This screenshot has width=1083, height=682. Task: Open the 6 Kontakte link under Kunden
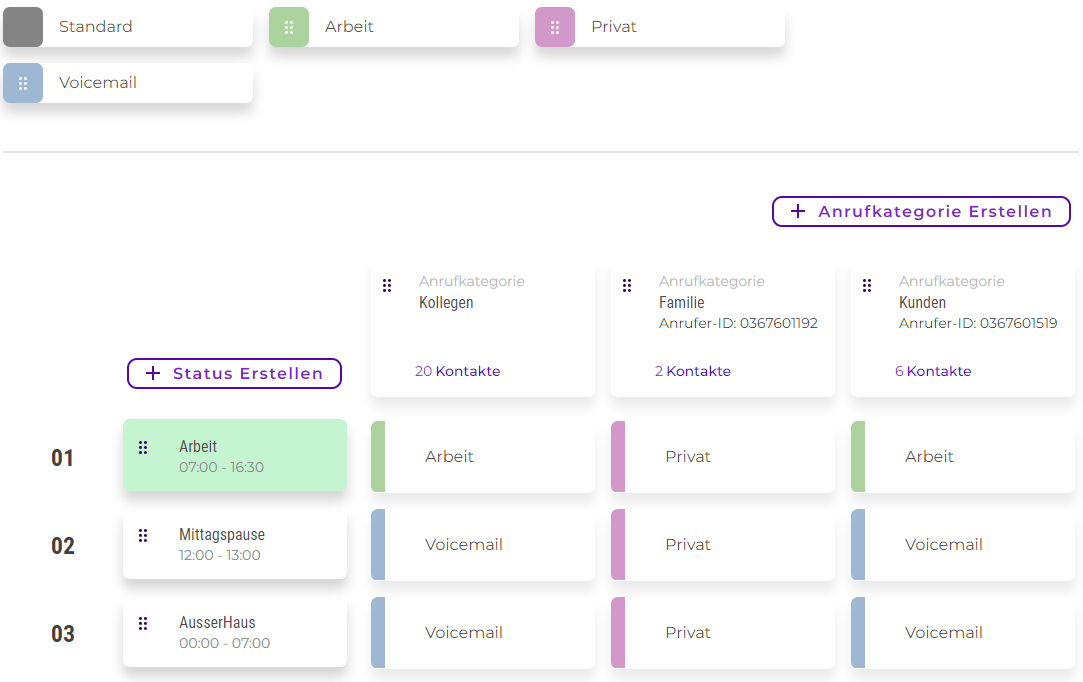coord(932,371)
